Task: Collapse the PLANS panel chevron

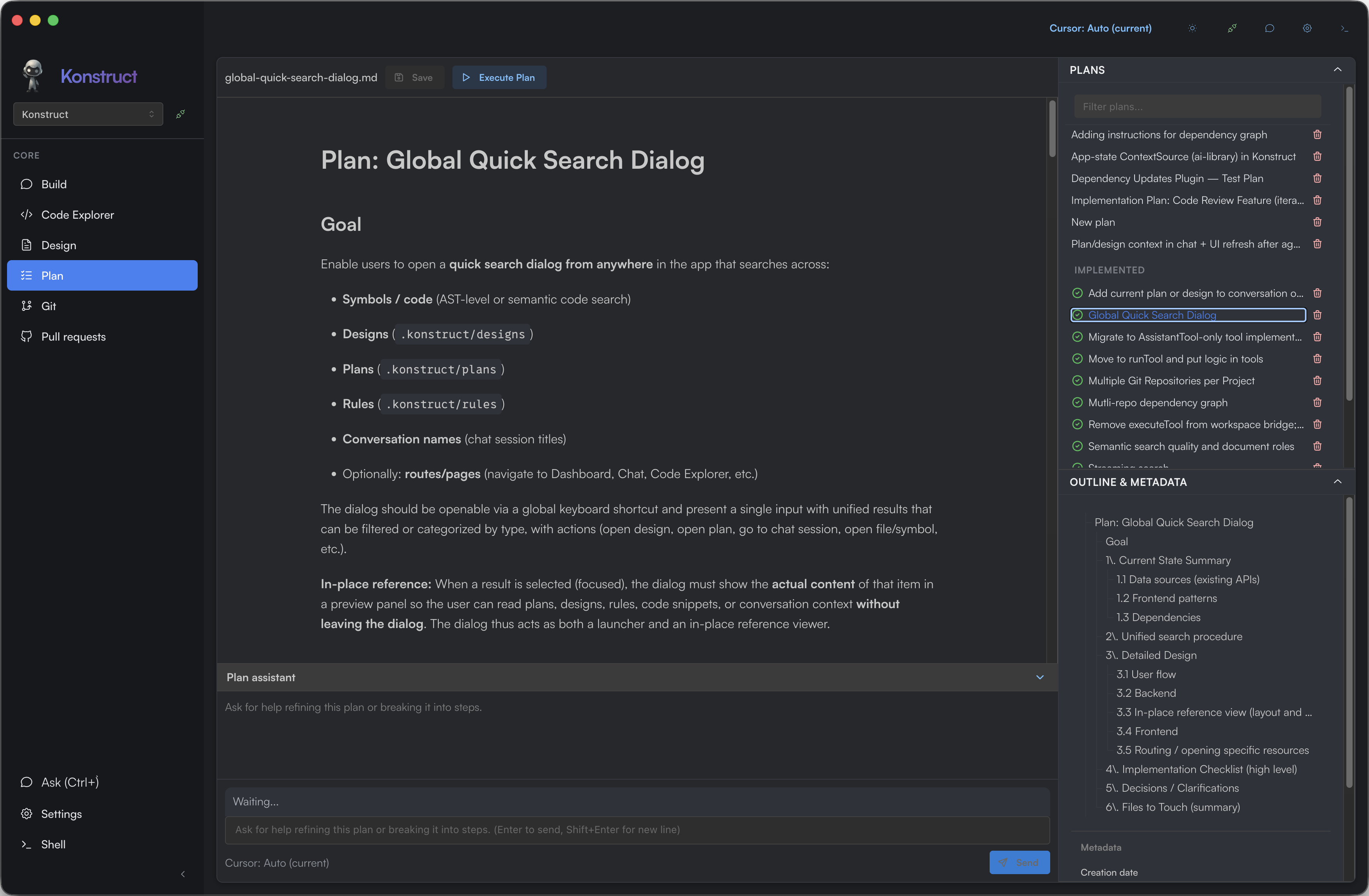Action: [x=1337, y=70]
